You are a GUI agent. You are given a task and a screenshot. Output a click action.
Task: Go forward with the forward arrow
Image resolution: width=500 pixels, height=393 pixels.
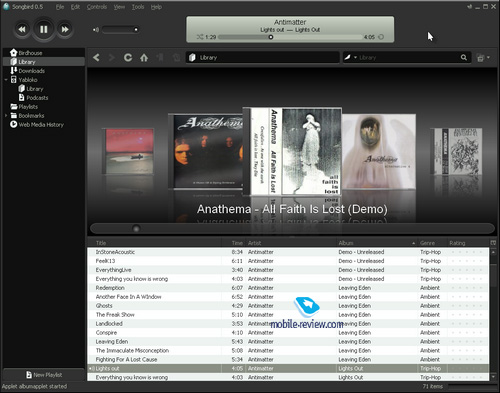[x=112, y=57]
